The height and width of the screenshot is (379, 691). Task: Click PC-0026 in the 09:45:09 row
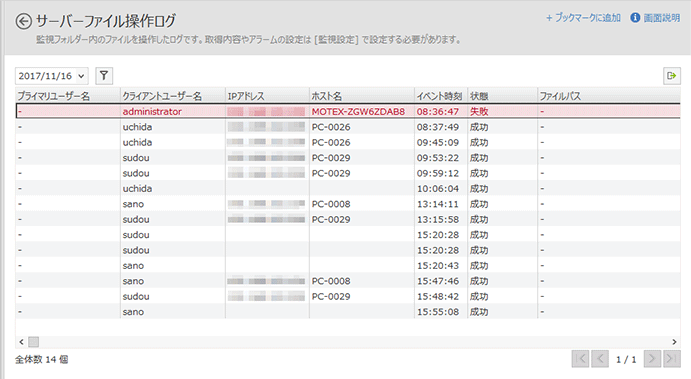click(331, 142)
